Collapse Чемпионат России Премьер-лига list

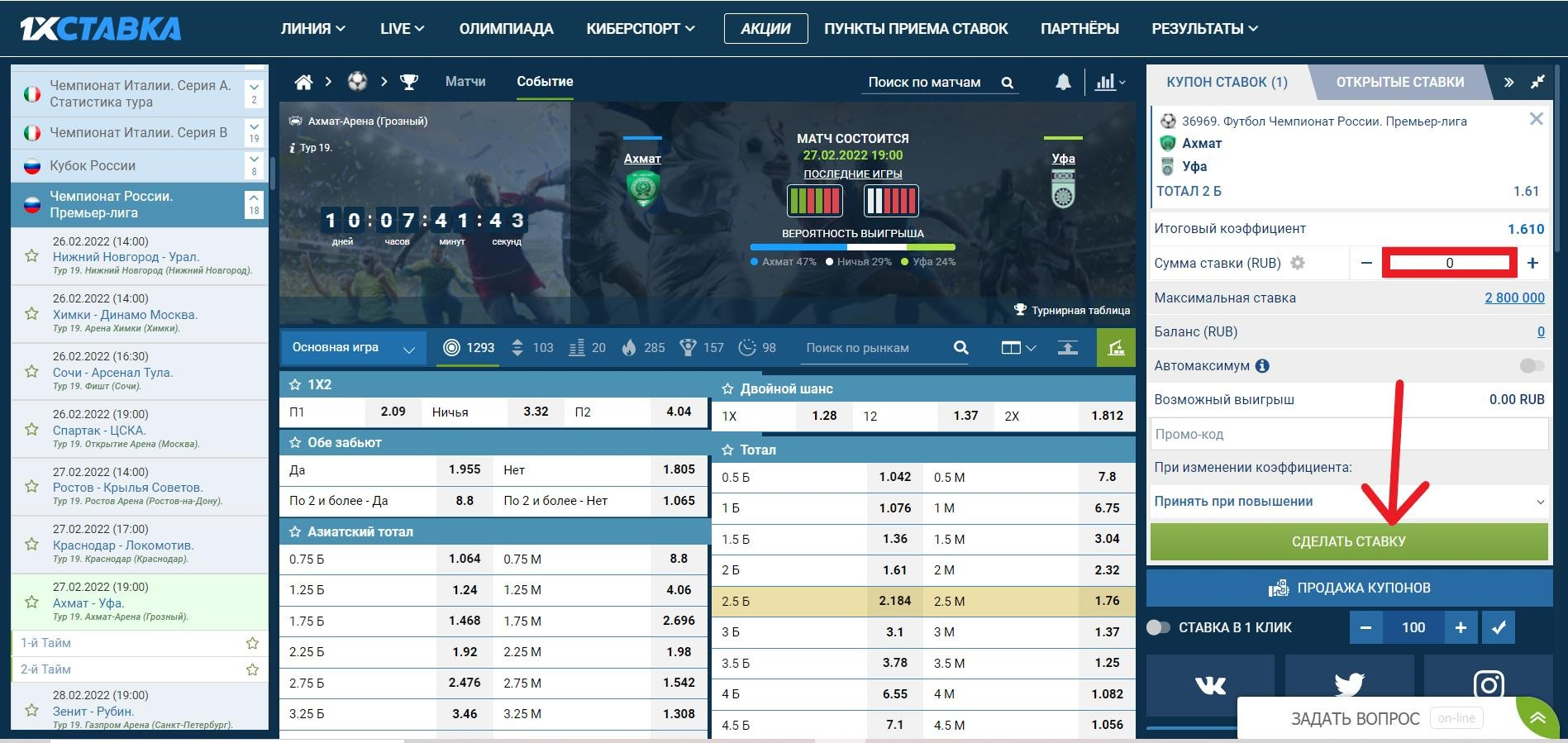[254, 204]
